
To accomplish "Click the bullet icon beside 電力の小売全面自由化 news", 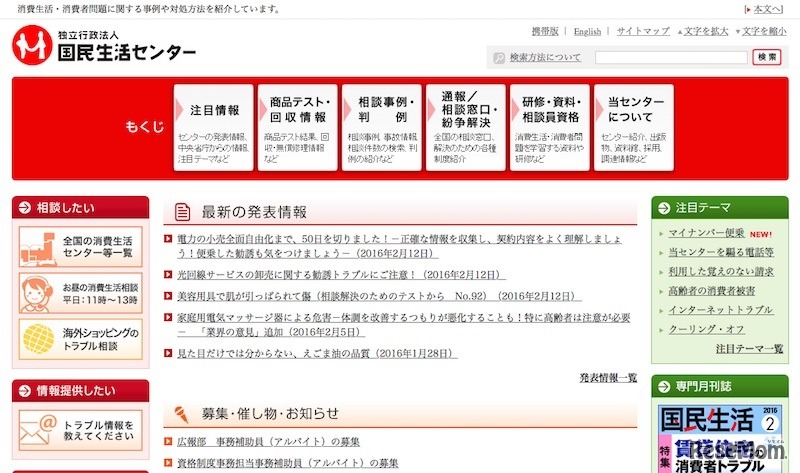I will click(168, 238).
